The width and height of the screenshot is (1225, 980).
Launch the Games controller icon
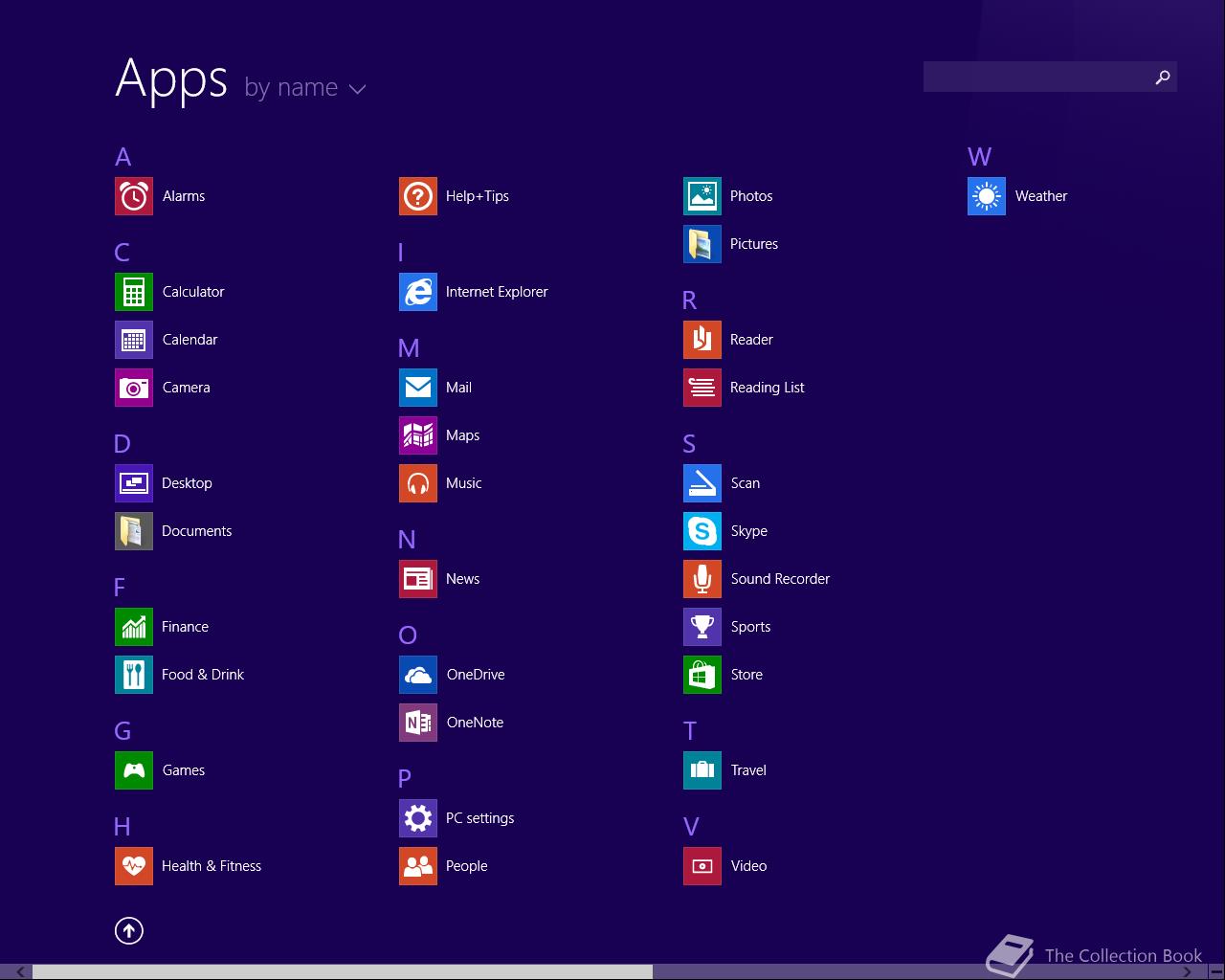point(134,770)
